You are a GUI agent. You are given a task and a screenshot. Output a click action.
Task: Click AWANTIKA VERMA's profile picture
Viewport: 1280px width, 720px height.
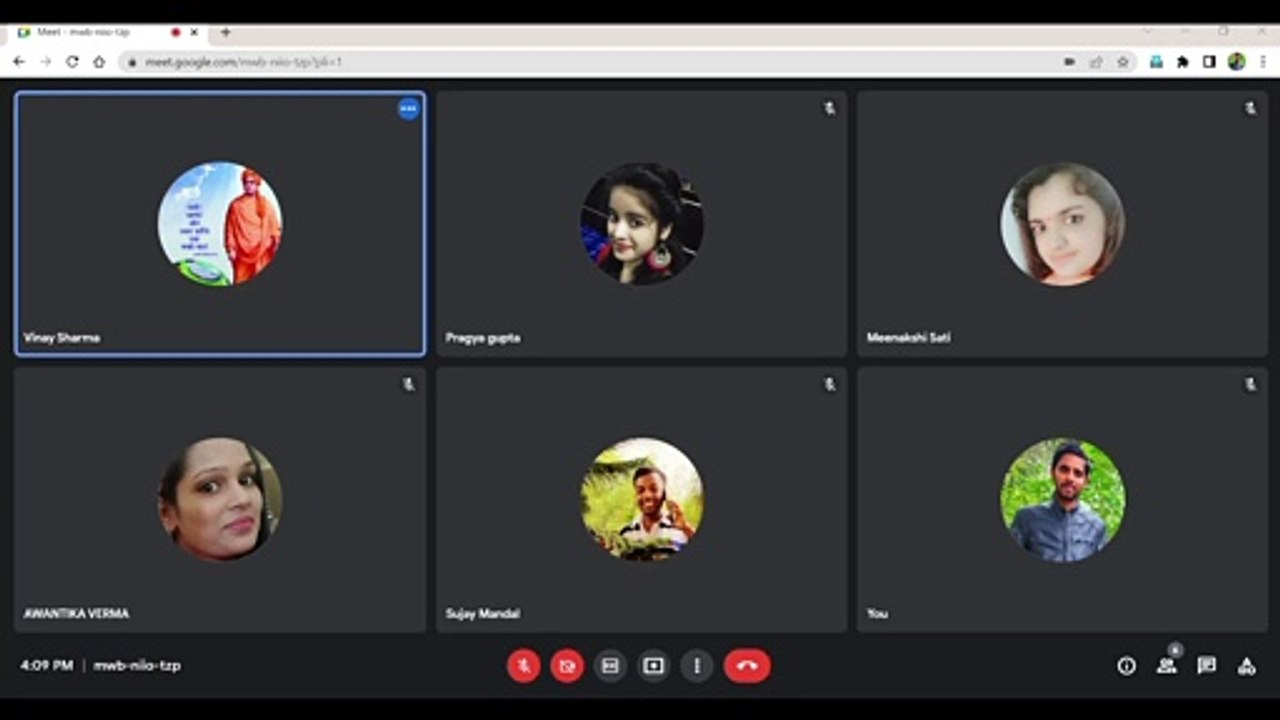pos(220,499)
